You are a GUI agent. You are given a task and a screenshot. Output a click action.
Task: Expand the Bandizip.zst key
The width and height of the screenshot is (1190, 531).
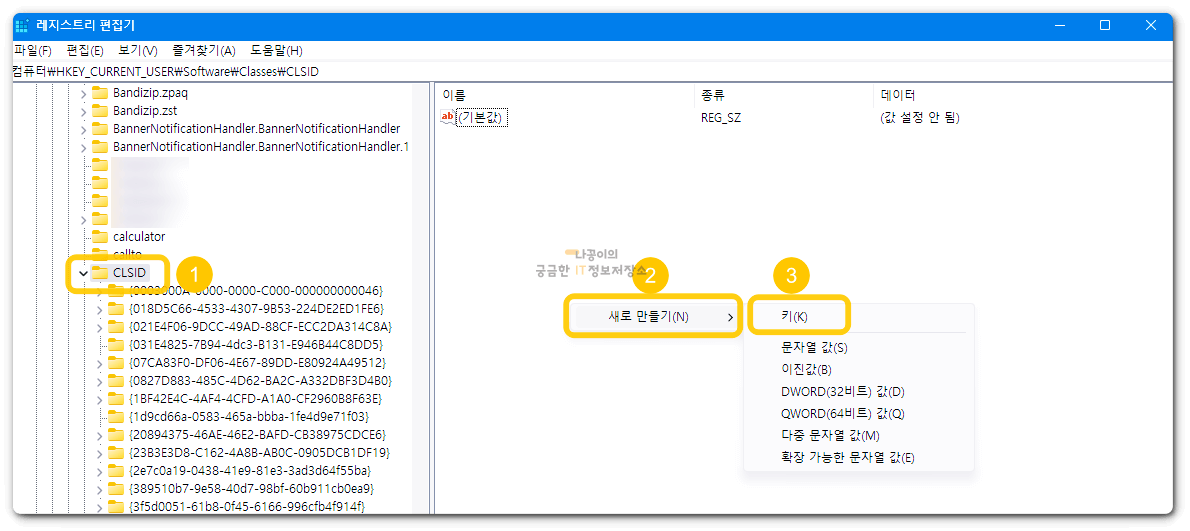(83, 111)
